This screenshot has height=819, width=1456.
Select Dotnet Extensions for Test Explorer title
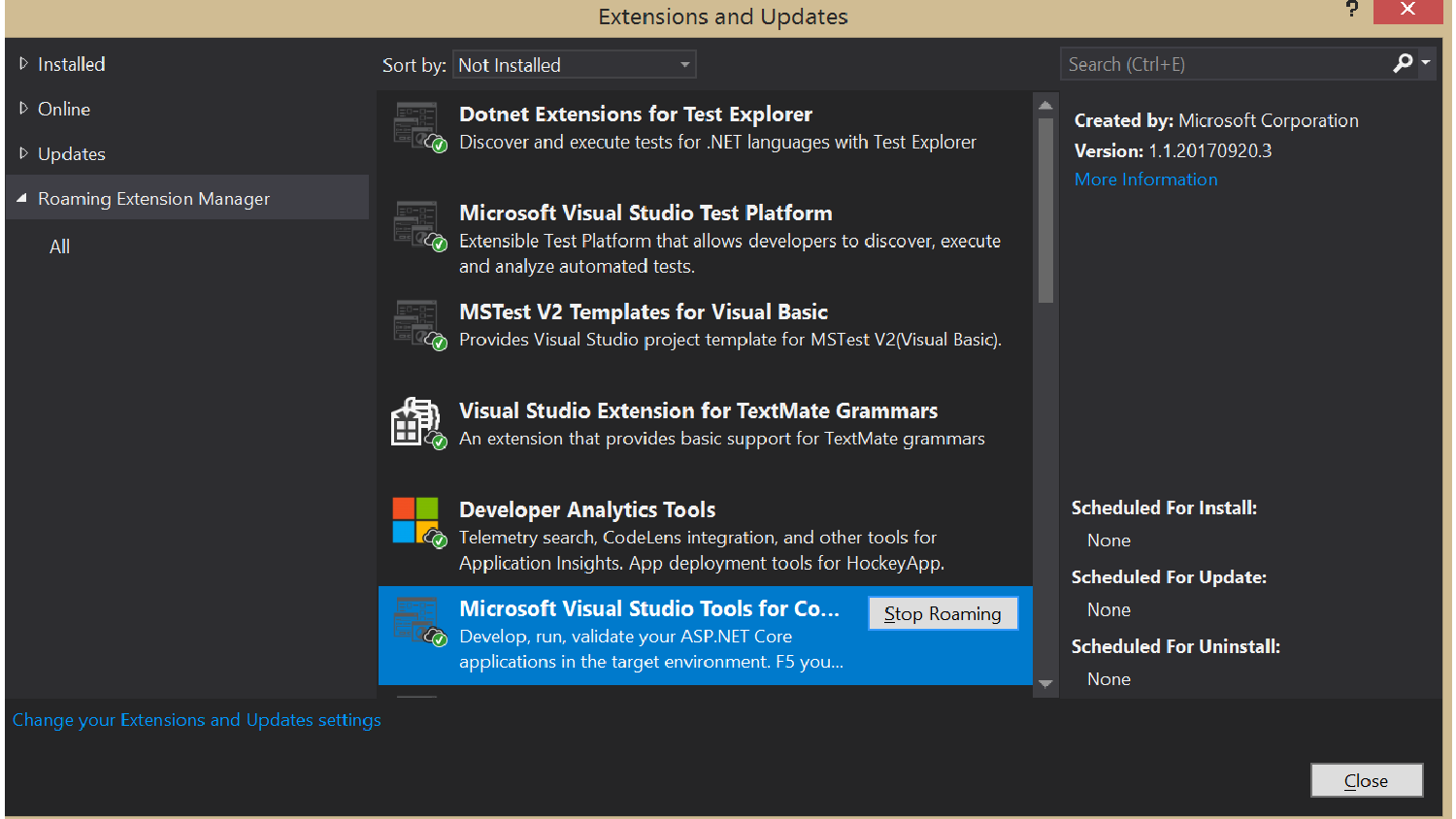pos(636,115)
